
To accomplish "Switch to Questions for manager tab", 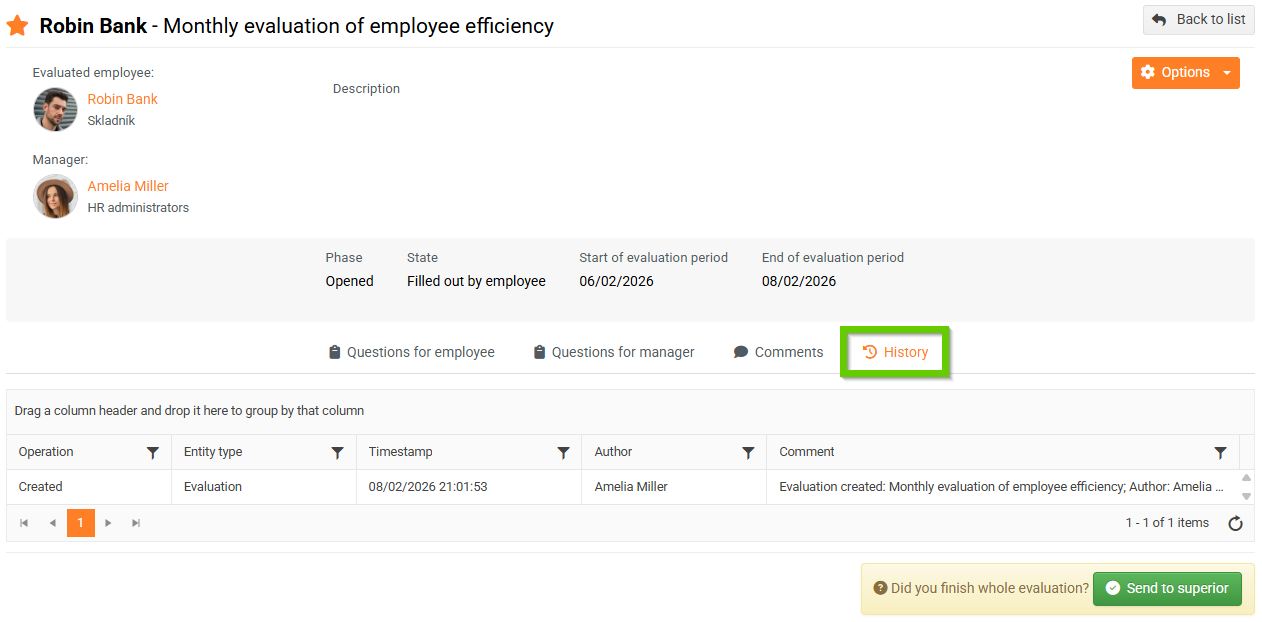I will coord(613,352).
